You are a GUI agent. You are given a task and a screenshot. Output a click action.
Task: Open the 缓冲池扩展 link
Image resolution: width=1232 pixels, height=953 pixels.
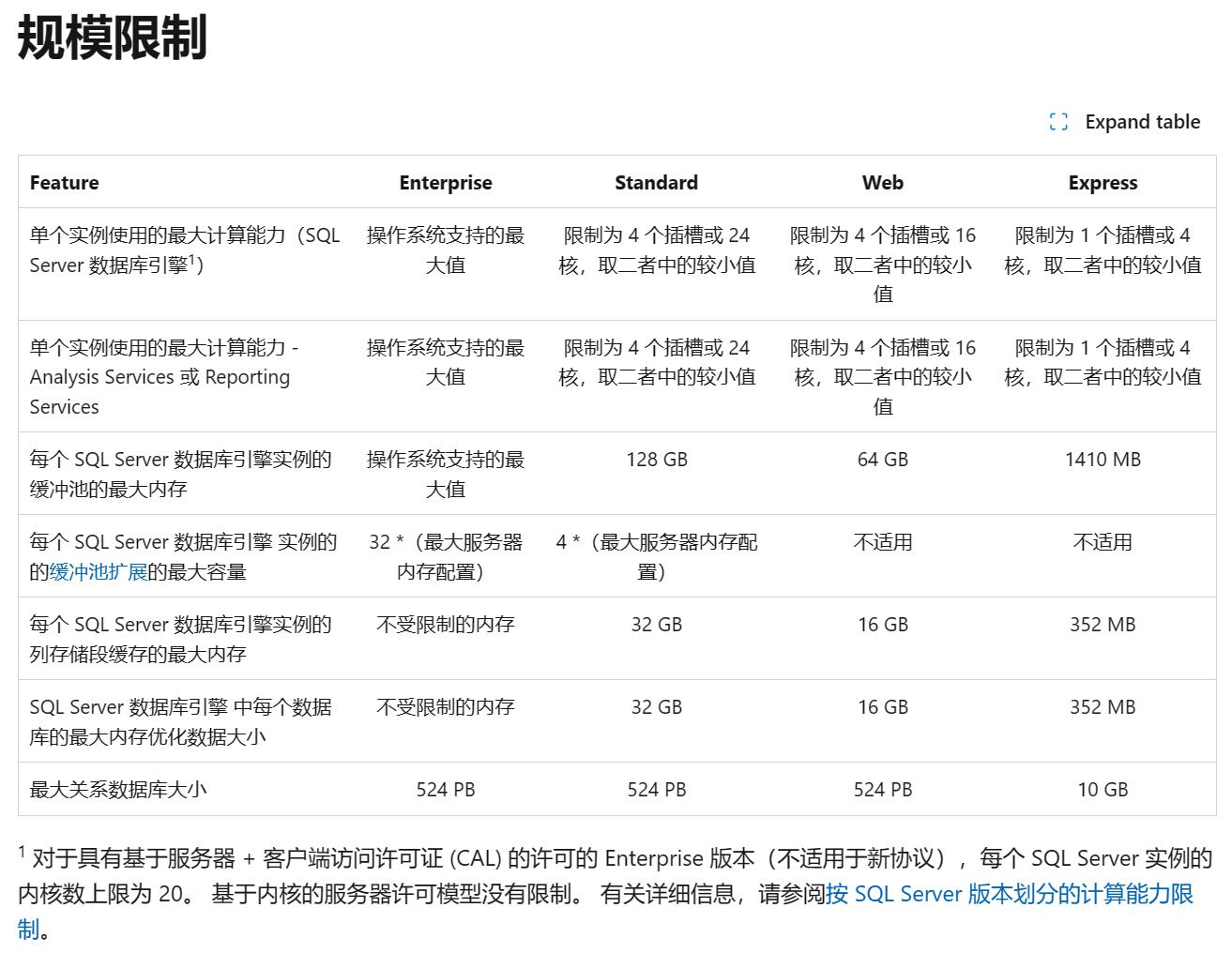coord(98,571)
